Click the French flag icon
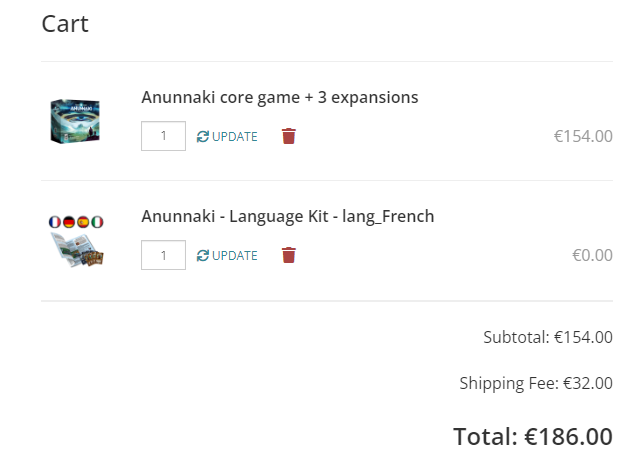Screen dimensions: 644x473 click(55, 222)
